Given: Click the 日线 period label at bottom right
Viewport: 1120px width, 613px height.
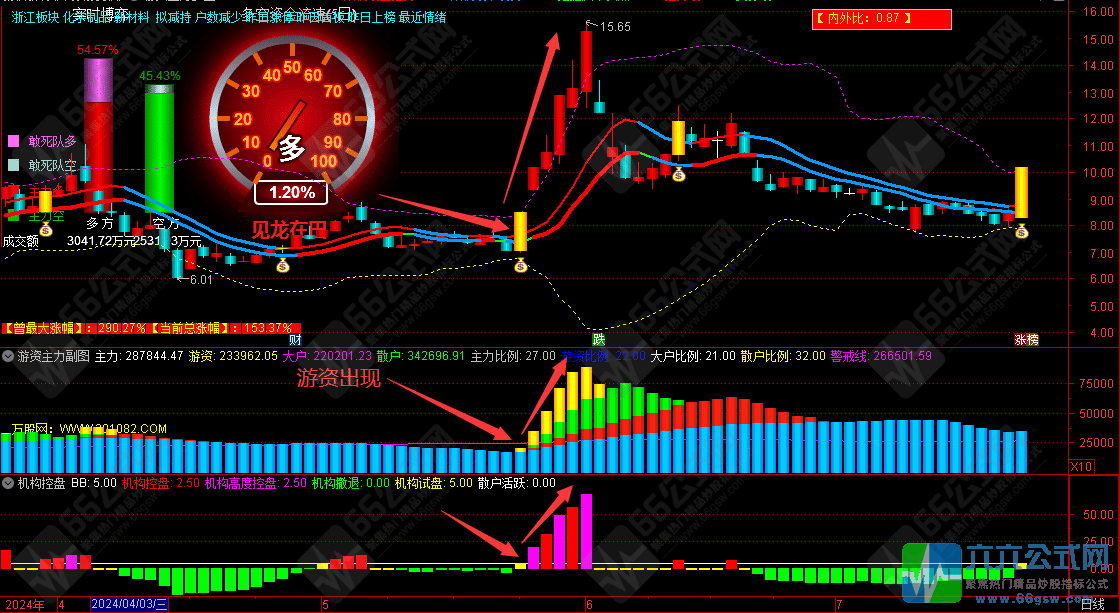Looking at the screenshot, I should point(1093,604).
